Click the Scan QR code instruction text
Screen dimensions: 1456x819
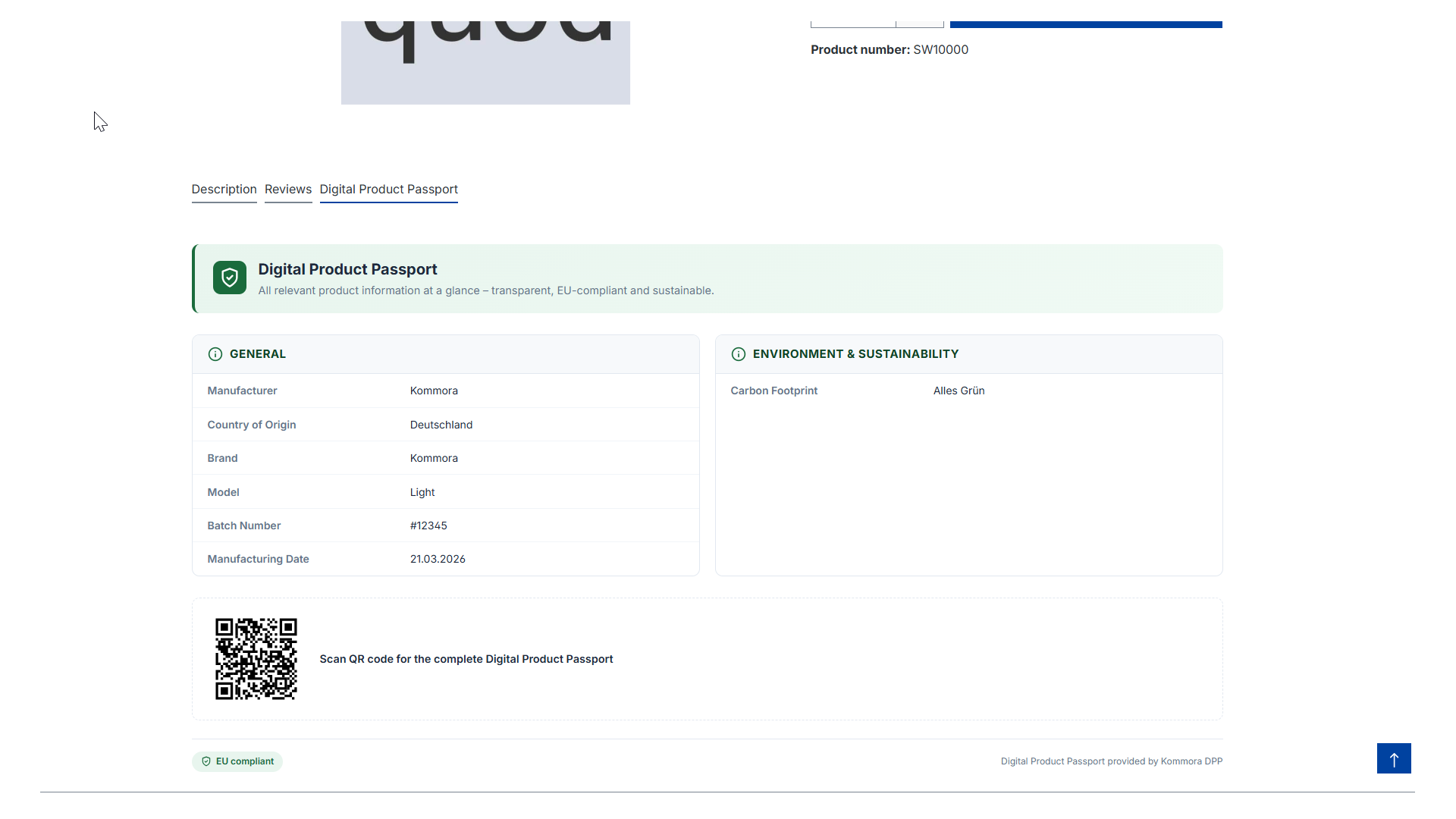pyautogui.click(x=466, y=659)
